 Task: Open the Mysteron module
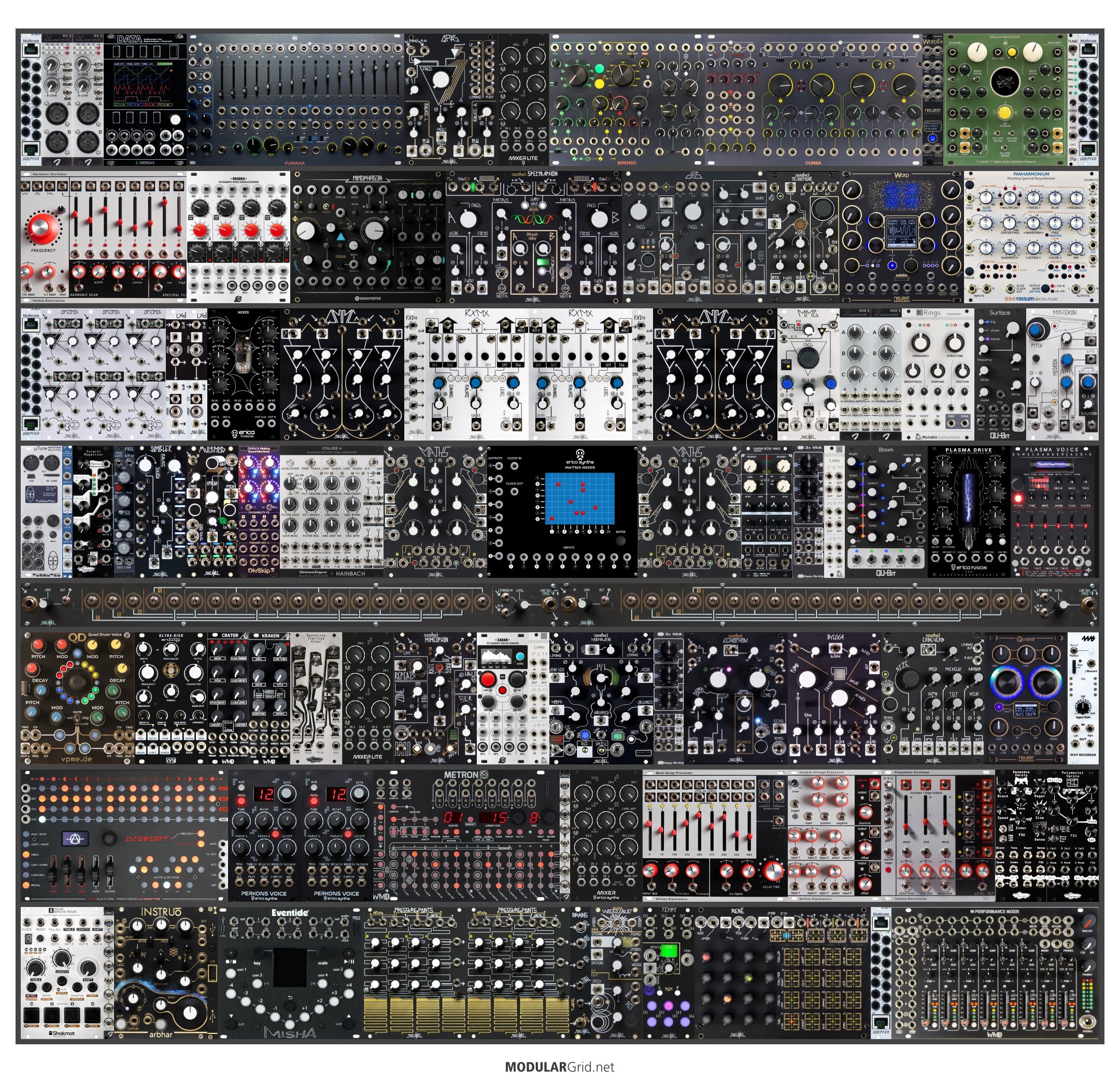pyautogui.click(x=1062, y=375)
